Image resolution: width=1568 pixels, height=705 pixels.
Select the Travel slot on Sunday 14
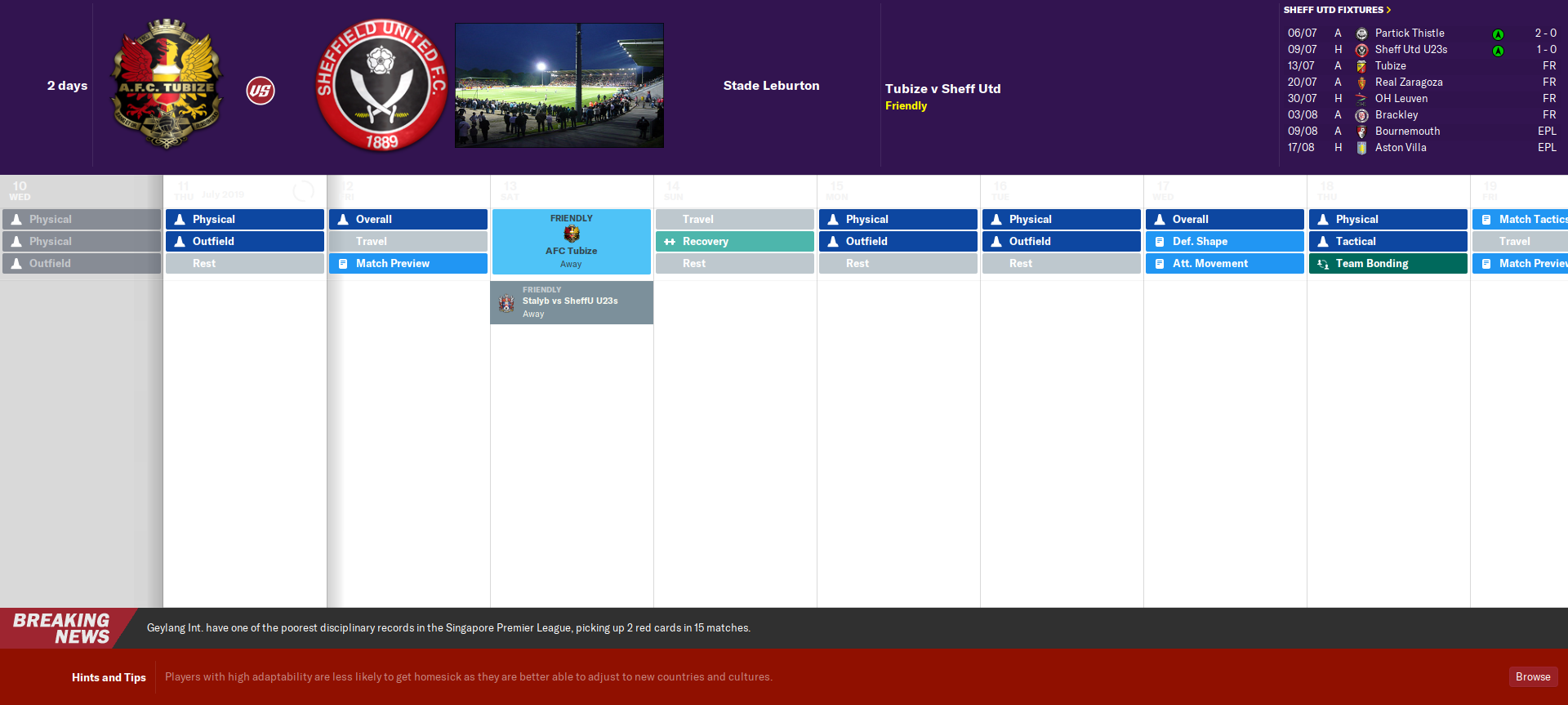(x=735, y=220)
